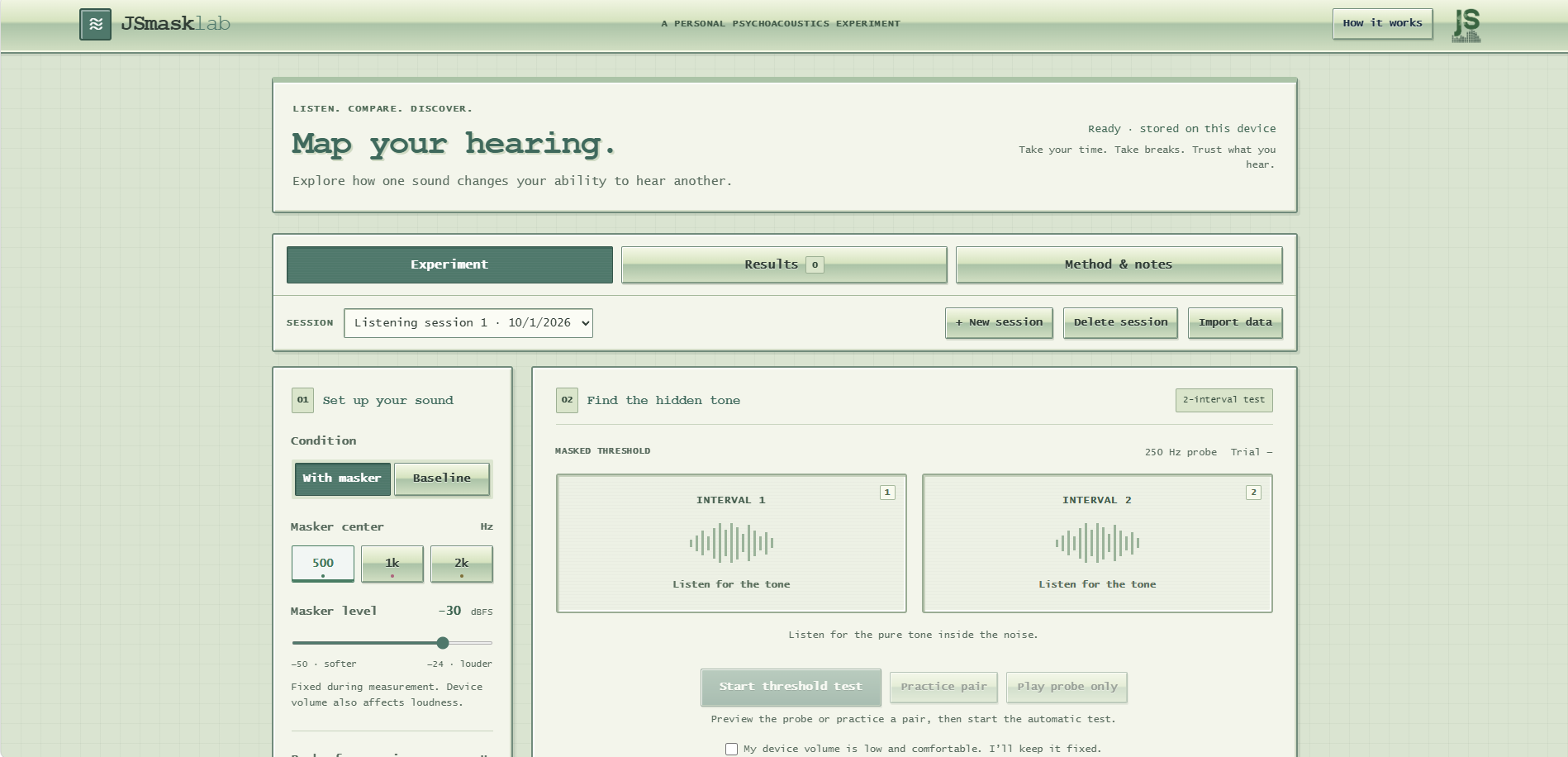1568x757 pixels.
Task: Choose the 2k masker center option
Action: pos(462,564)
